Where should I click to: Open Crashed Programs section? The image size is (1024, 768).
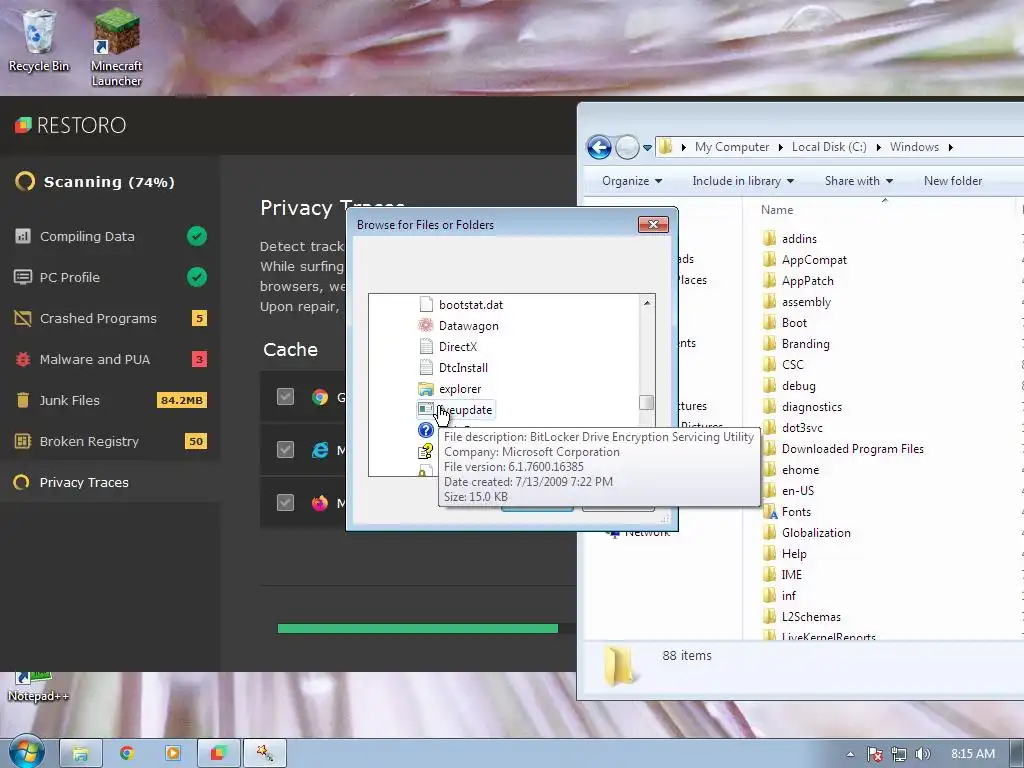click(98, 318)
